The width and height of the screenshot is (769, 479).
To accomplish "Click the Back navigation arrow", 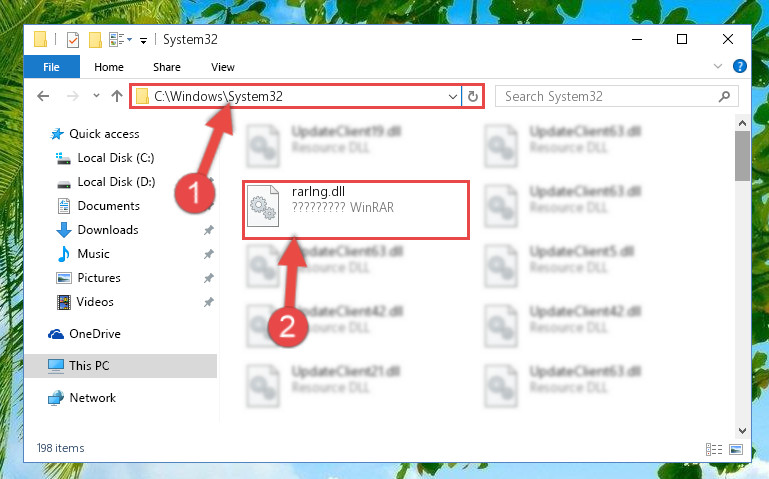I will pyautogui.click(x=43, y=96).
